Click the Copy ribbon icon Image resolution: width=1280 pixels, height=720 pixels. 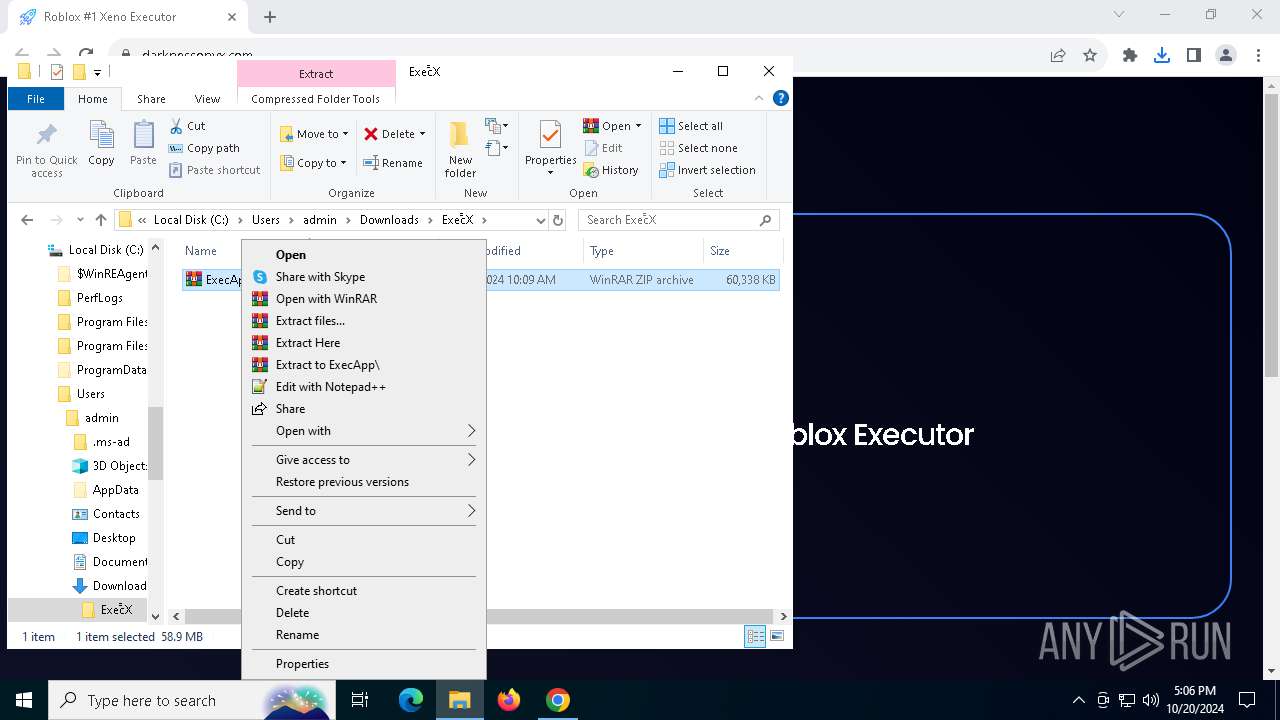(x=101, y=143)
